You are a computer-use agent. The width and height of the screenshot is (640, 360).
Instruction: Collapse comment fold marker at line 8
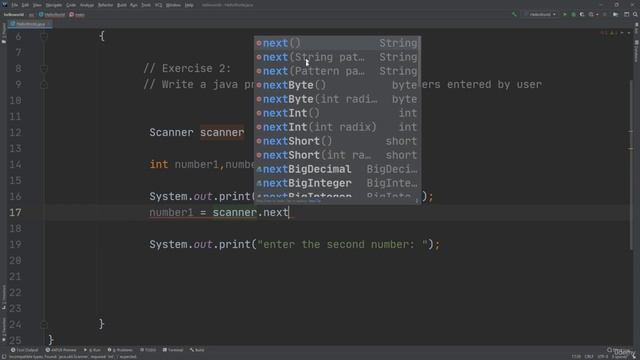pos(44,68)
